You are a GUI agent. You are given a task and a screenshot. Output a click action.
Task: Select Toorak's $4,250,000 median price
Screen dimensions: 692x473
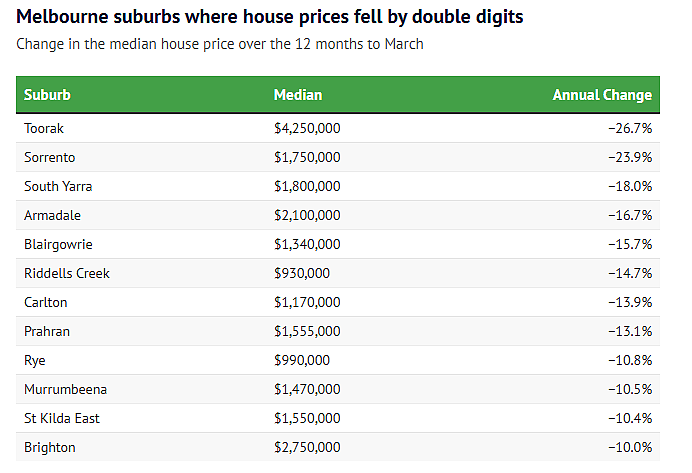pyautogui.click(x=307, y=128)
